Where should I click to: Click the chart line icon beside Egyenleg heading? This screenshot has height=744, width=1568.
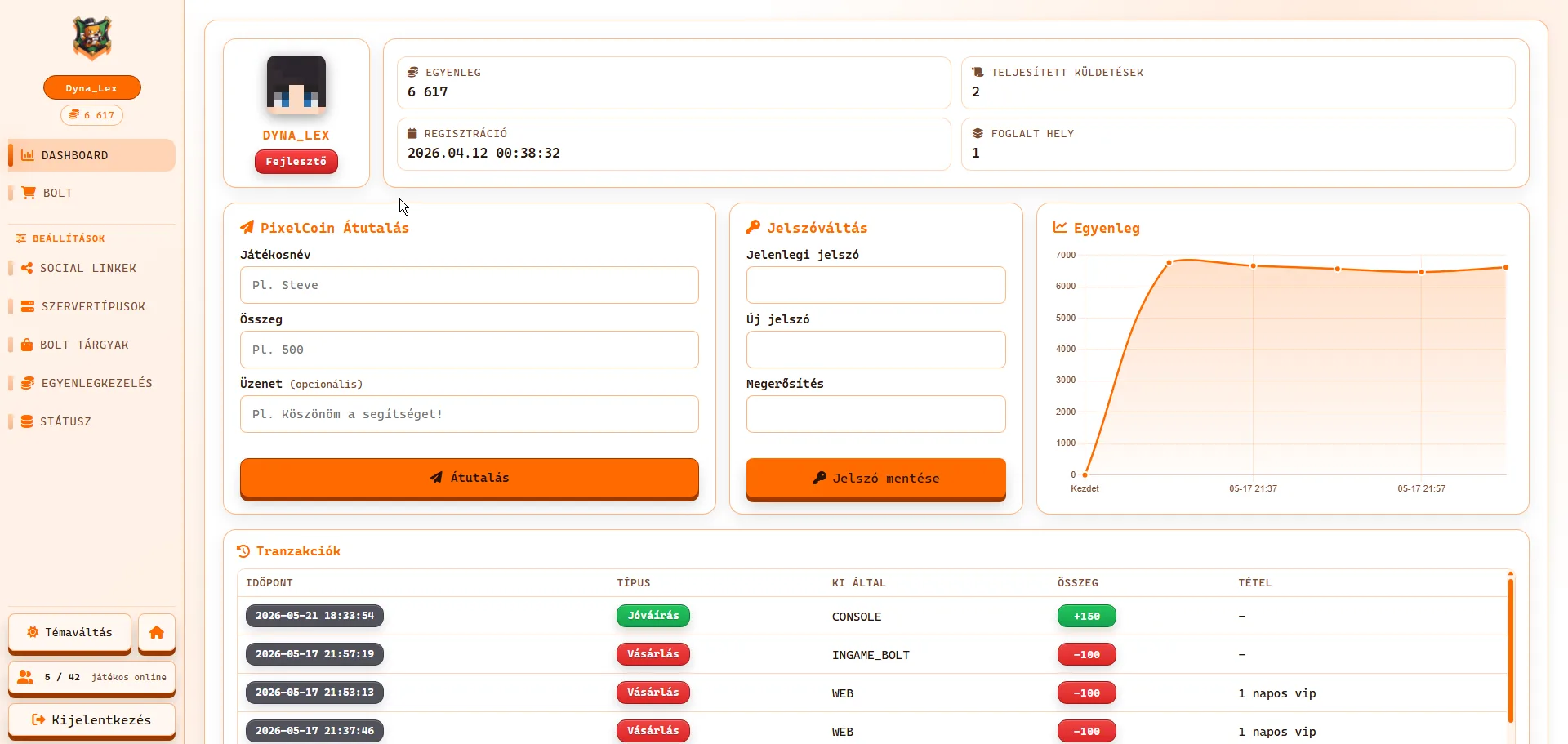click(1060, 227)
